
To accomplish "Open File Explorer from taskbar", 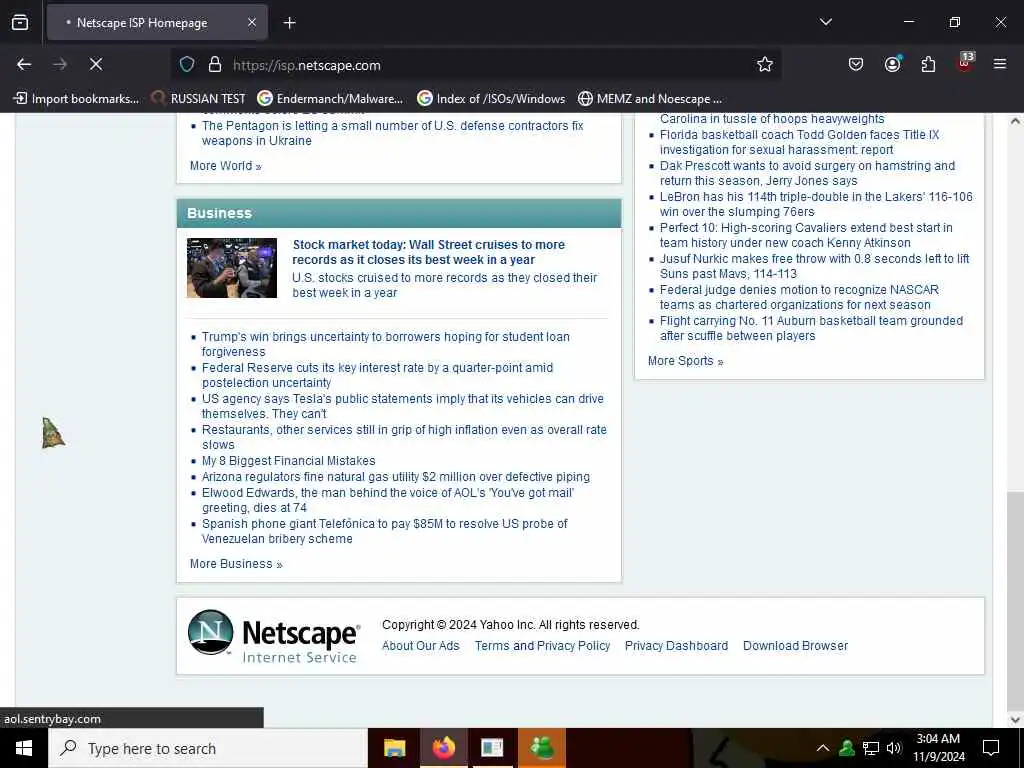I will coord(394,748).
